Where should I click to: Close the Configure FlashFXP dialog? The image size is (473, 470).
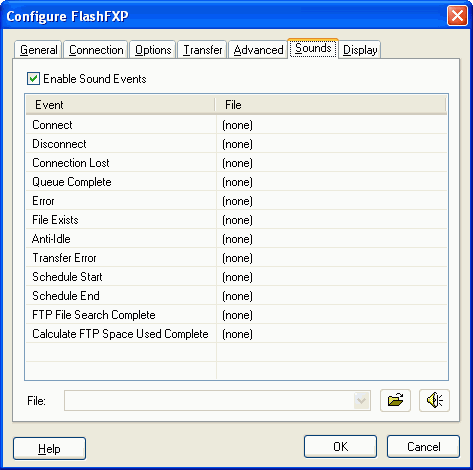click(x=457, y=16)
